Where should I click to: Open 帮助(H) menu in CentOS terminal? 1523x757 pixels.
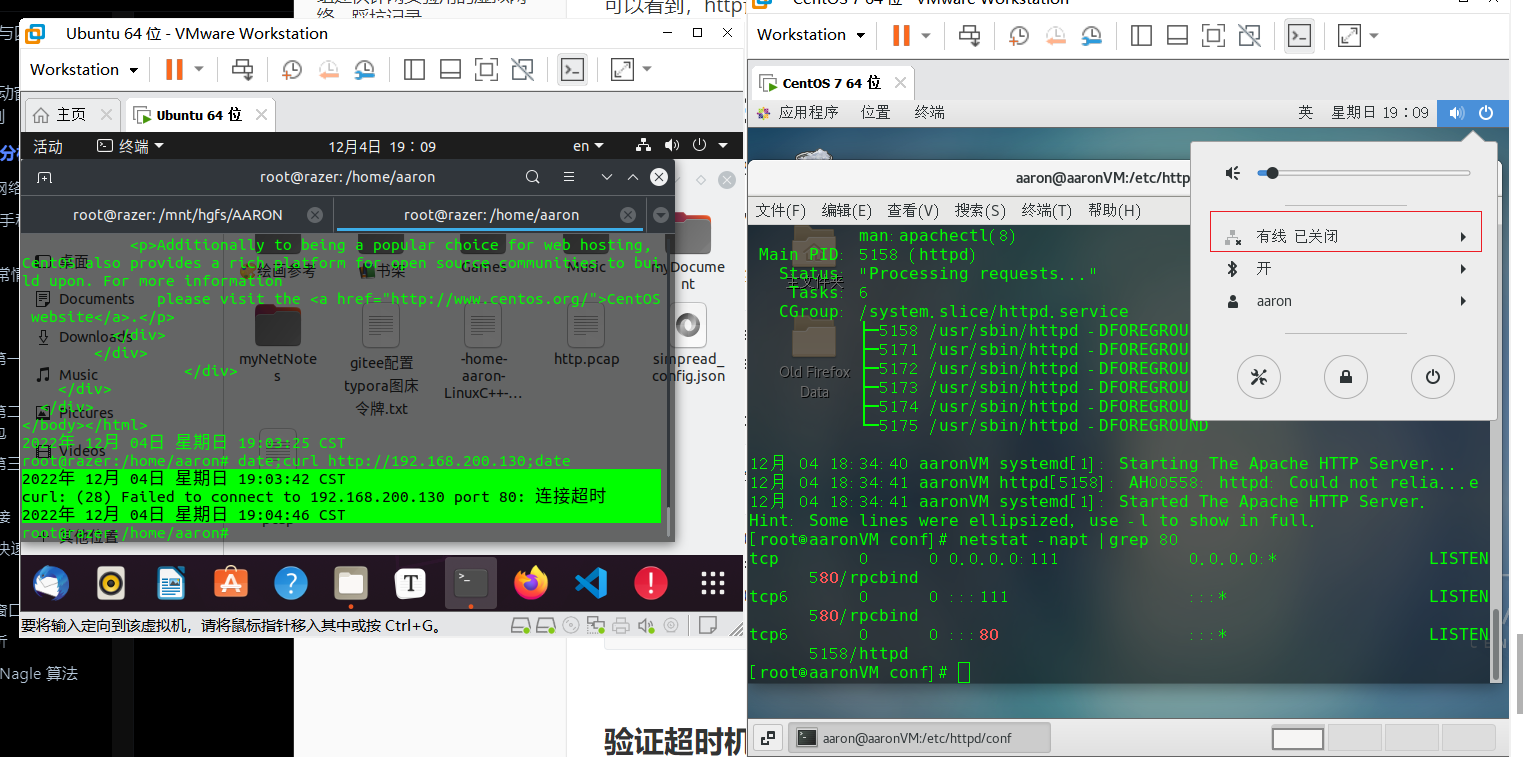click(x=1114, y=210)
